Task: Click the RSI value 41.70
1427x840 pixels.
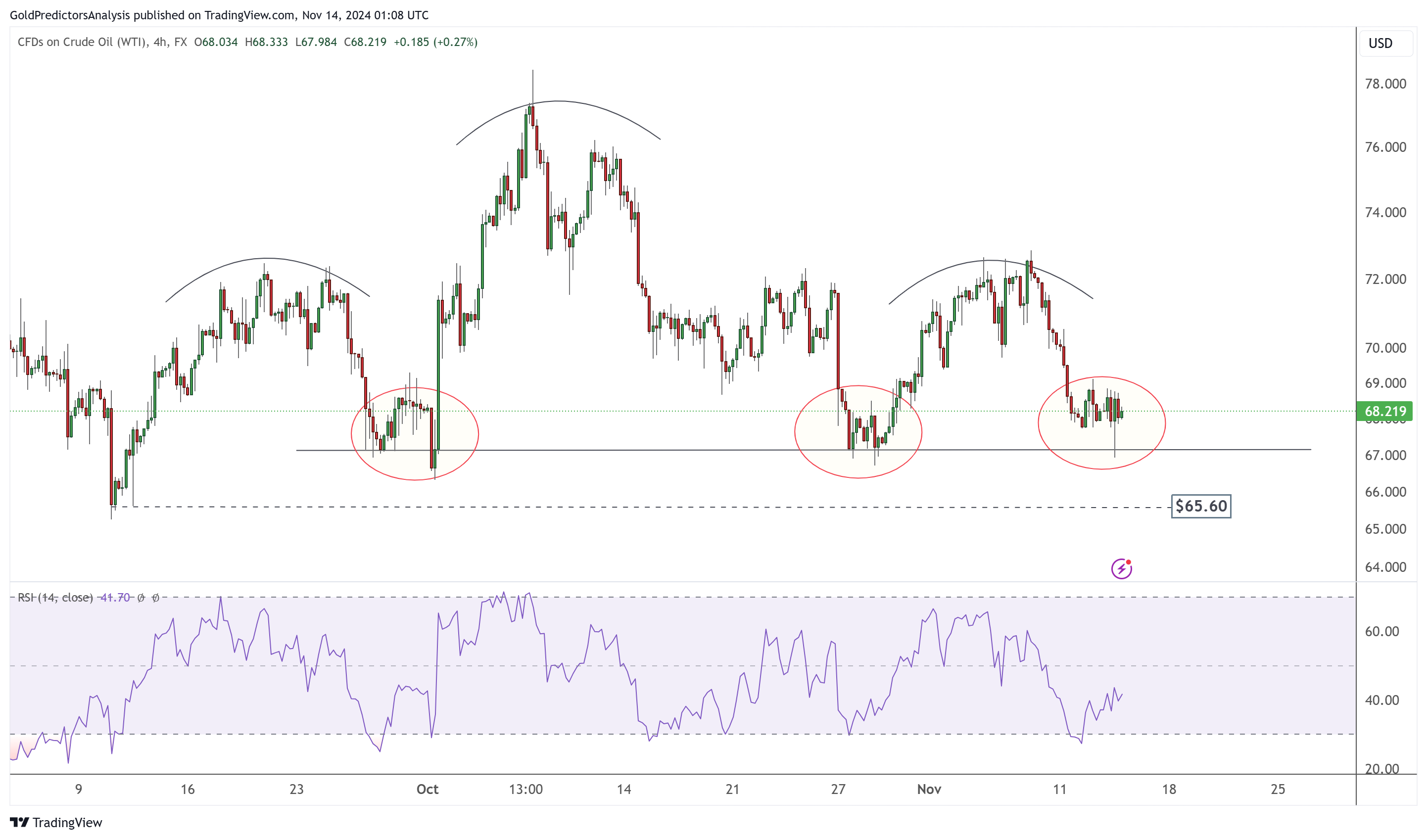Action: [115, 597]
